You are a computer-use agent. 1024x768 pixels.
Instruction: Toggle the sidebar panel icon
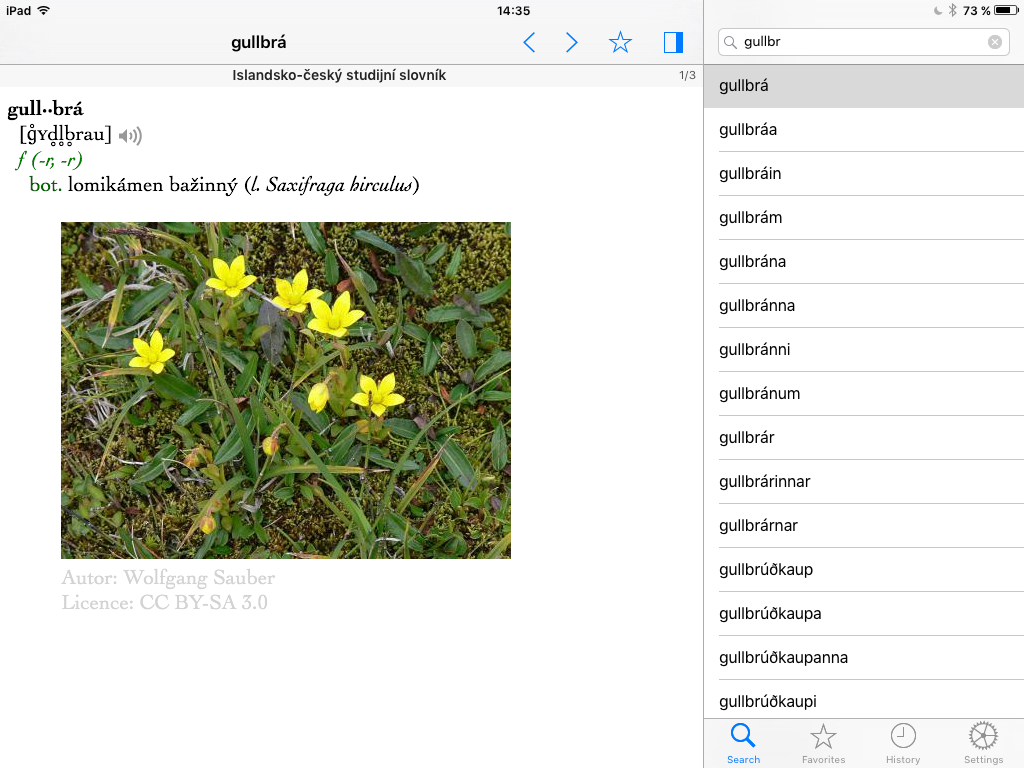673,42
